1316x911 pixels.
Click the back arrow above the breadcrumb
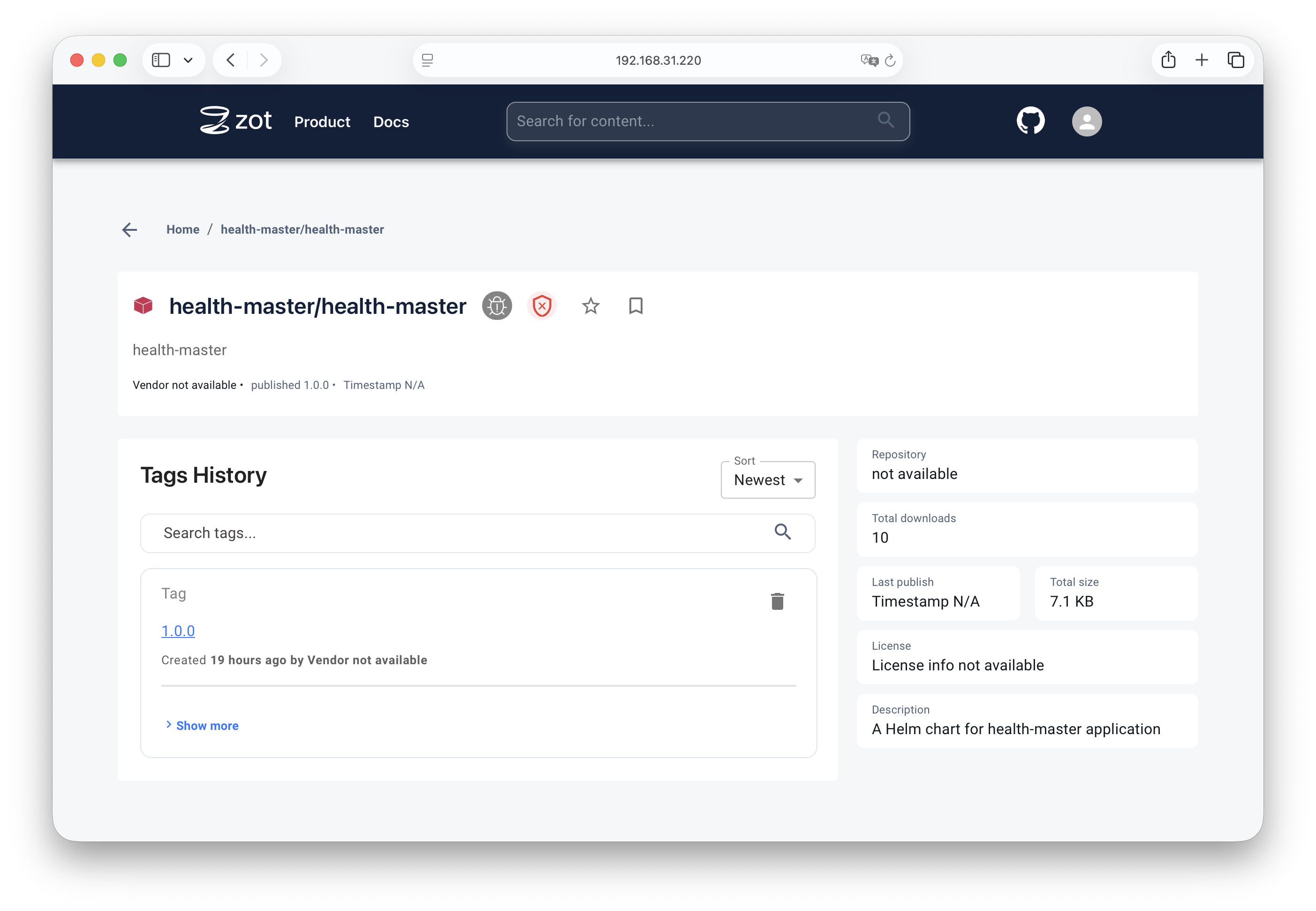tap(129, 229)
